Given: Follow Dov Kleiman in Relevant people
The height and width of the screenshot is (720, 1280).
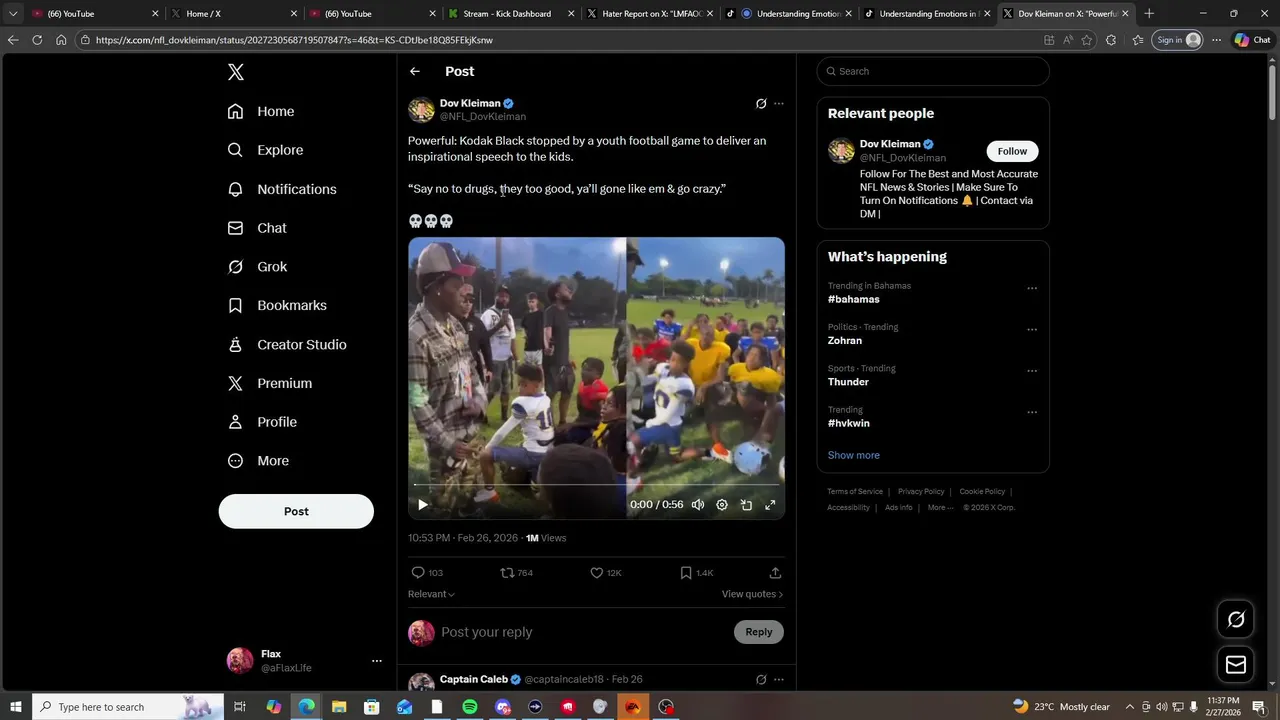Looking at the screenshot, I should tap(1012, 151).
